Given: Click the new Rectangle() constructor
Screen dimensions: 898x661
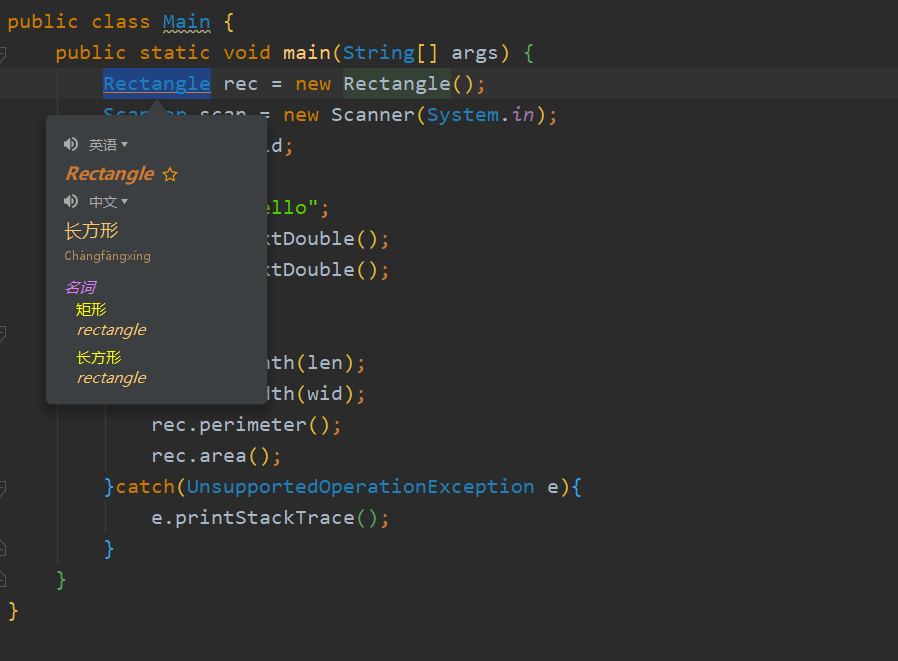Looking at the screenshot, I should pos(390,84).
